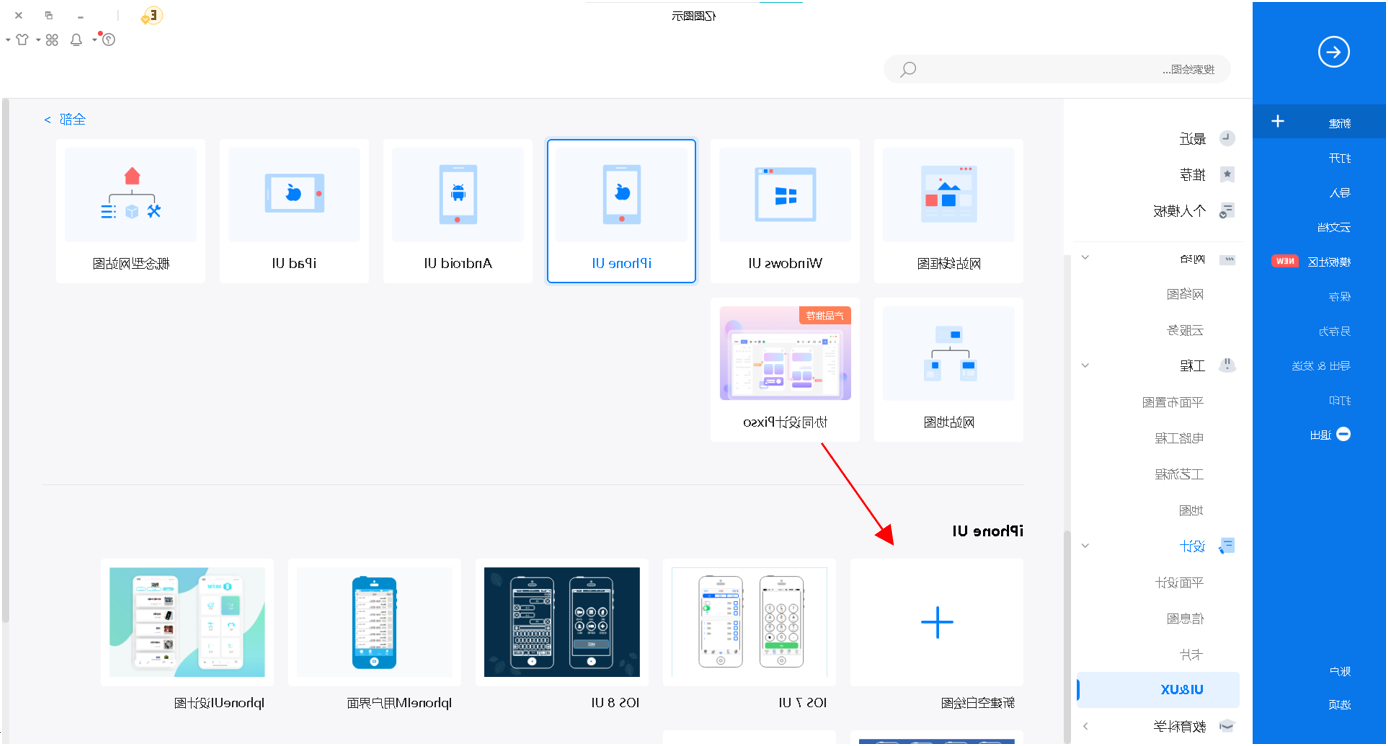Open 选项 options in the sidebar
Screen dimensions: 1388x746
coord(1339,705)
